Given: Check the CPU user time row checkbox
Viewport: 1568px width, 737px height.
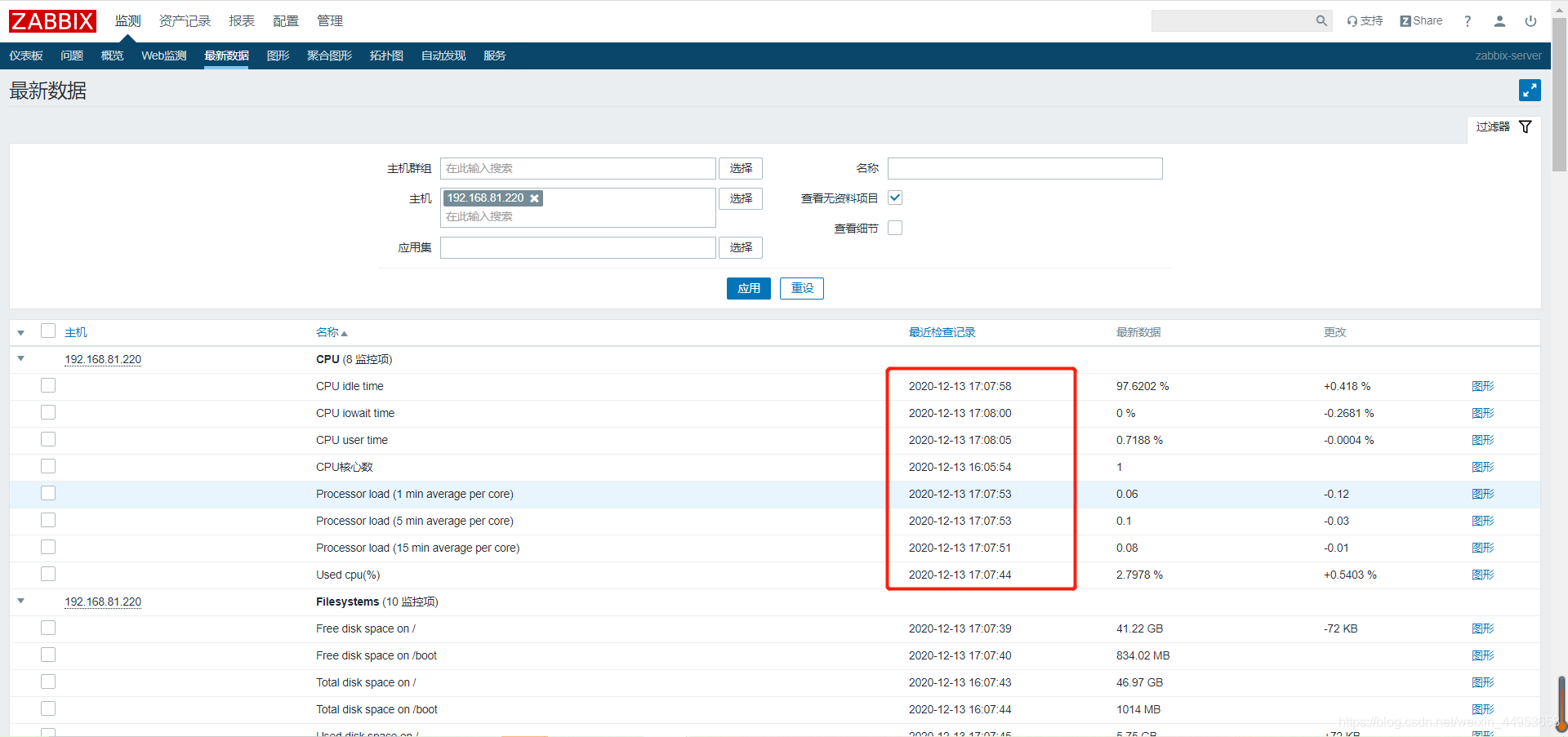Looking at the screenshot, I should tap(48, 439).
